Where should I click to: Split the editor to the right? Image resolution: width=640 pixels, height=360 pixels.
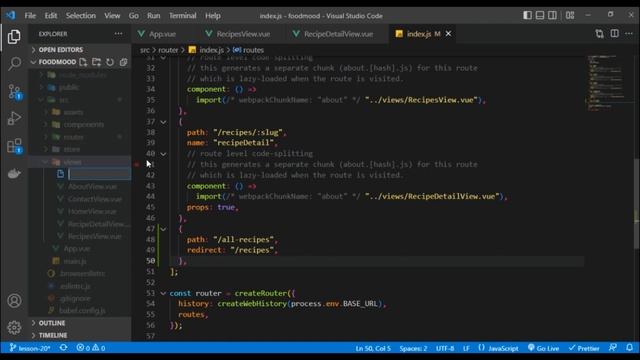point(614,34)
